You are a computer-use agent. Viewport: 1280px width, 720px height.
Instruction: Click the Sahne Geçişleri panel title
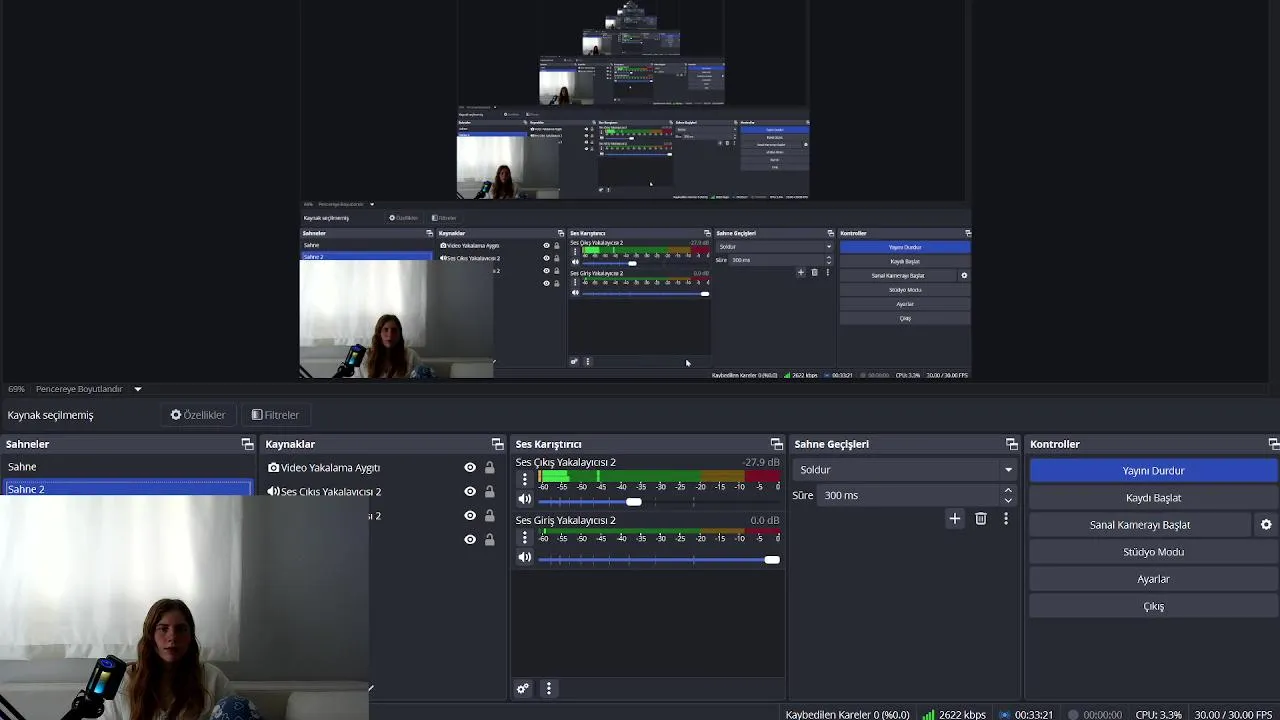(831, 444)
